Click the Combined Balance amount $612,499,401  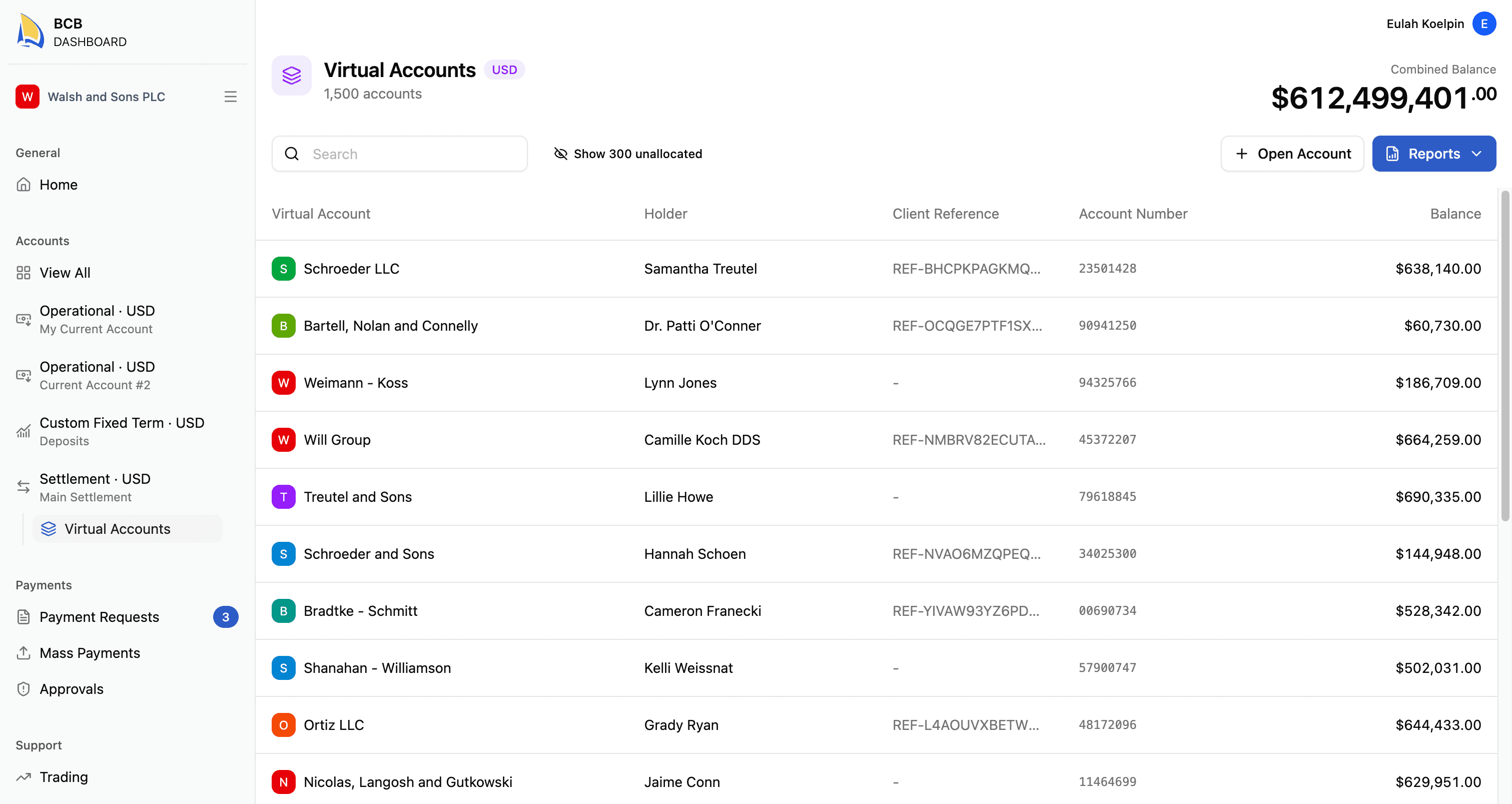tap(1383, 98)
